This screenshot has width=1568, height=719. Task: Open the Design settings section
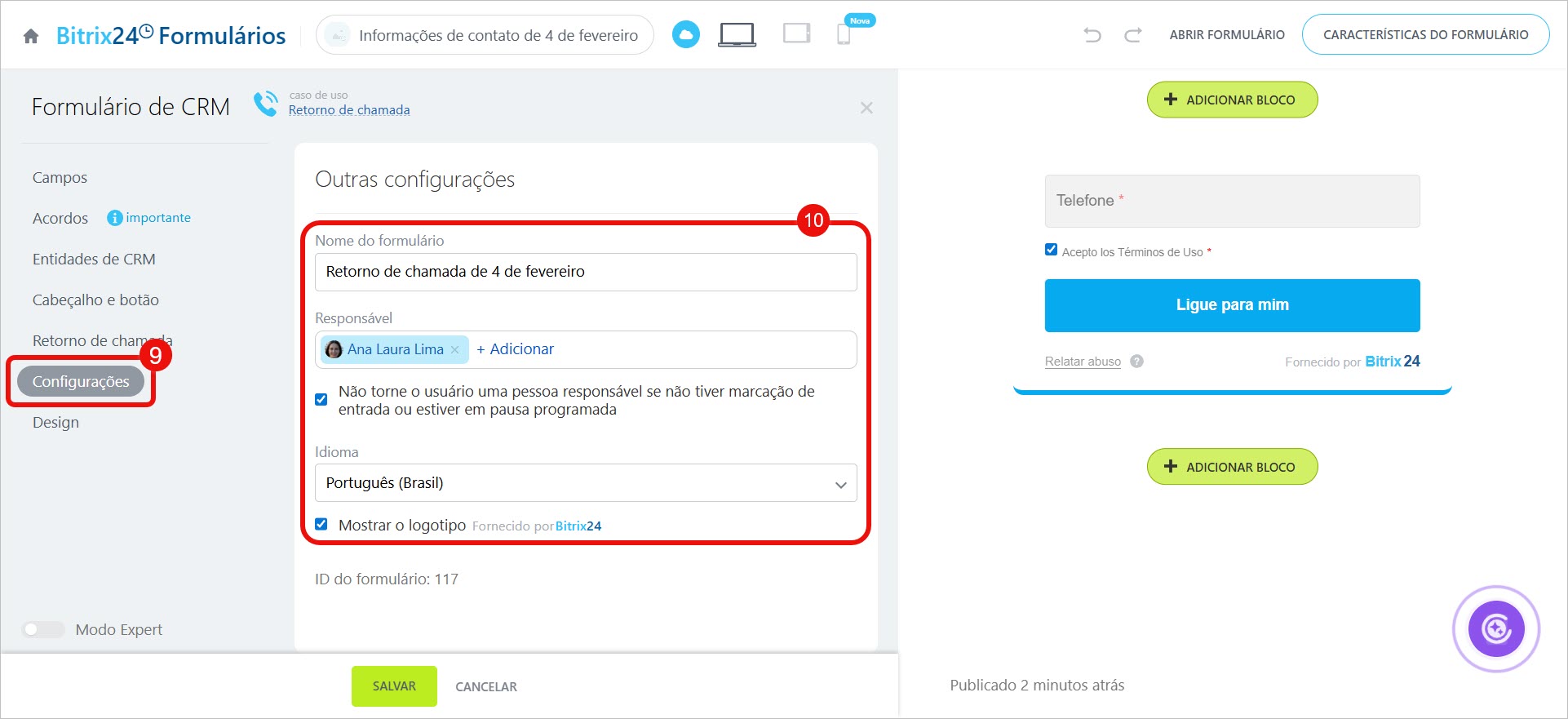55,422
